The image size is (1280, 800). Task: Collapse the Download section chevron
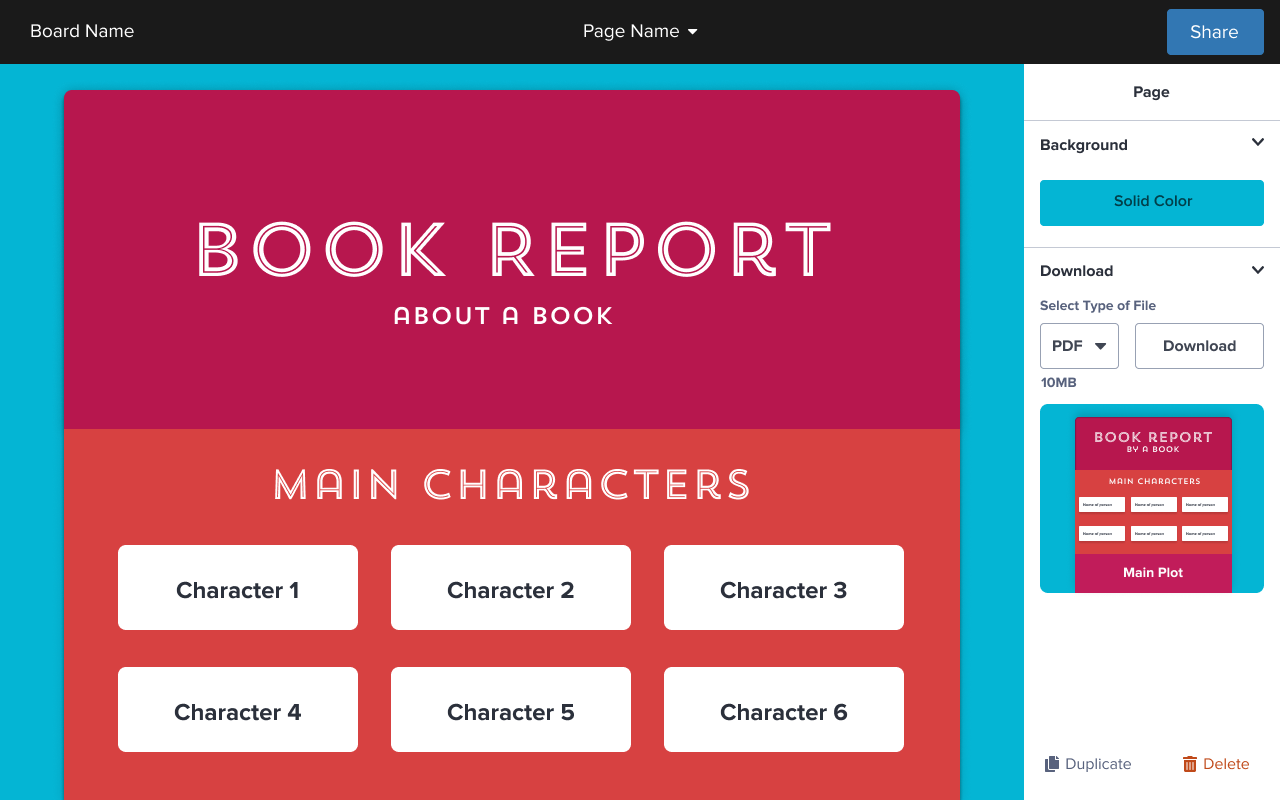coord(1258,270)
